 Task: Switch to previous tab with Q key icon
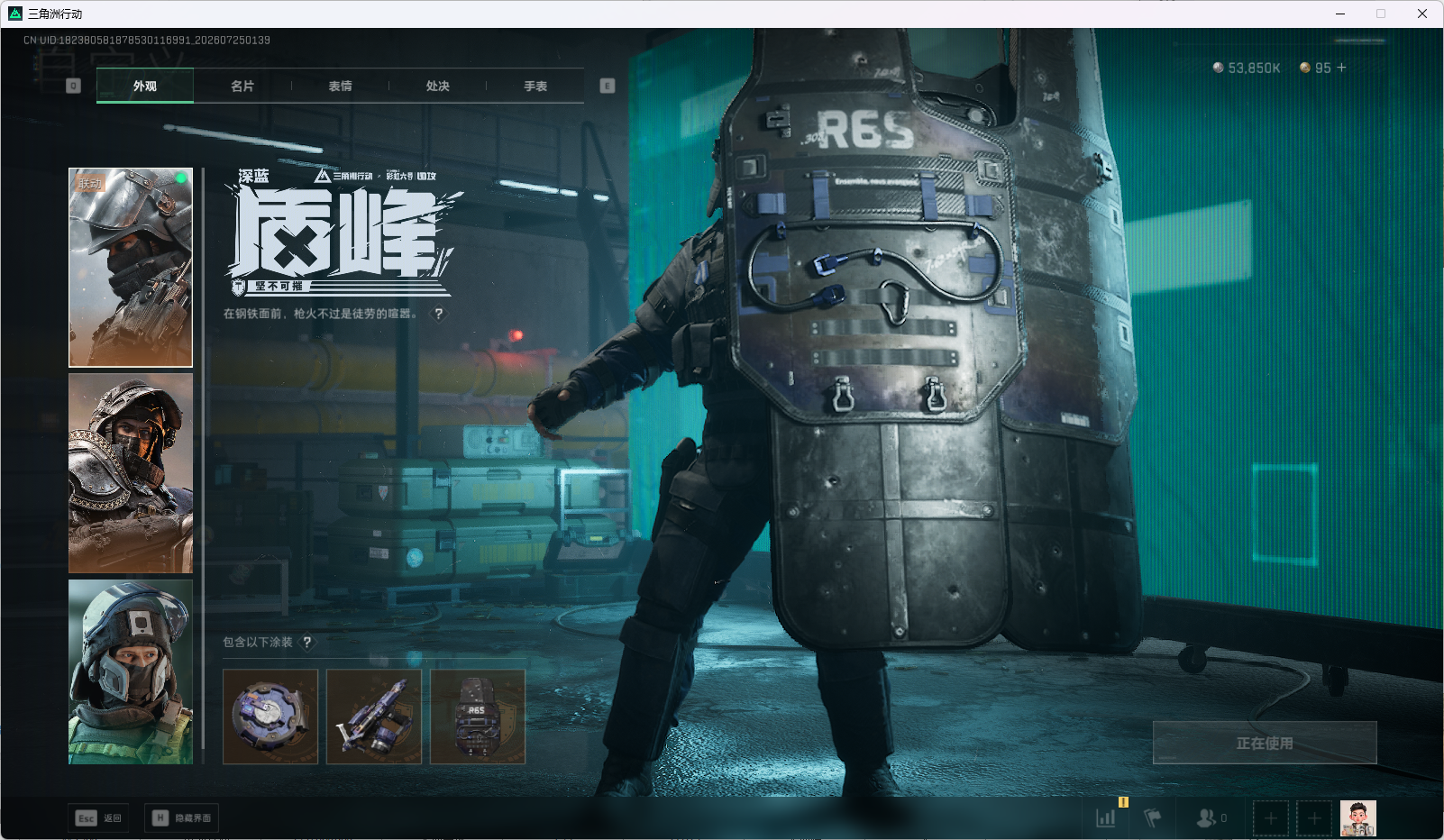[74, 86]
